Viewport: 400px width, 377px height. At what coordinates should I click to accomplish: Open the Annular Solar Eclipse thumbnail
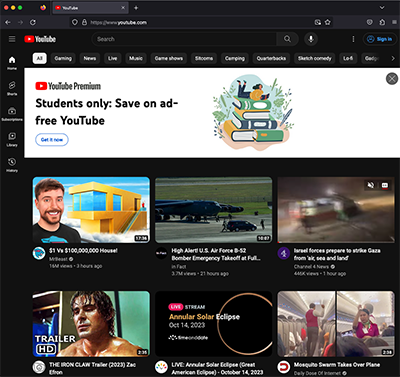click(213, 324)
